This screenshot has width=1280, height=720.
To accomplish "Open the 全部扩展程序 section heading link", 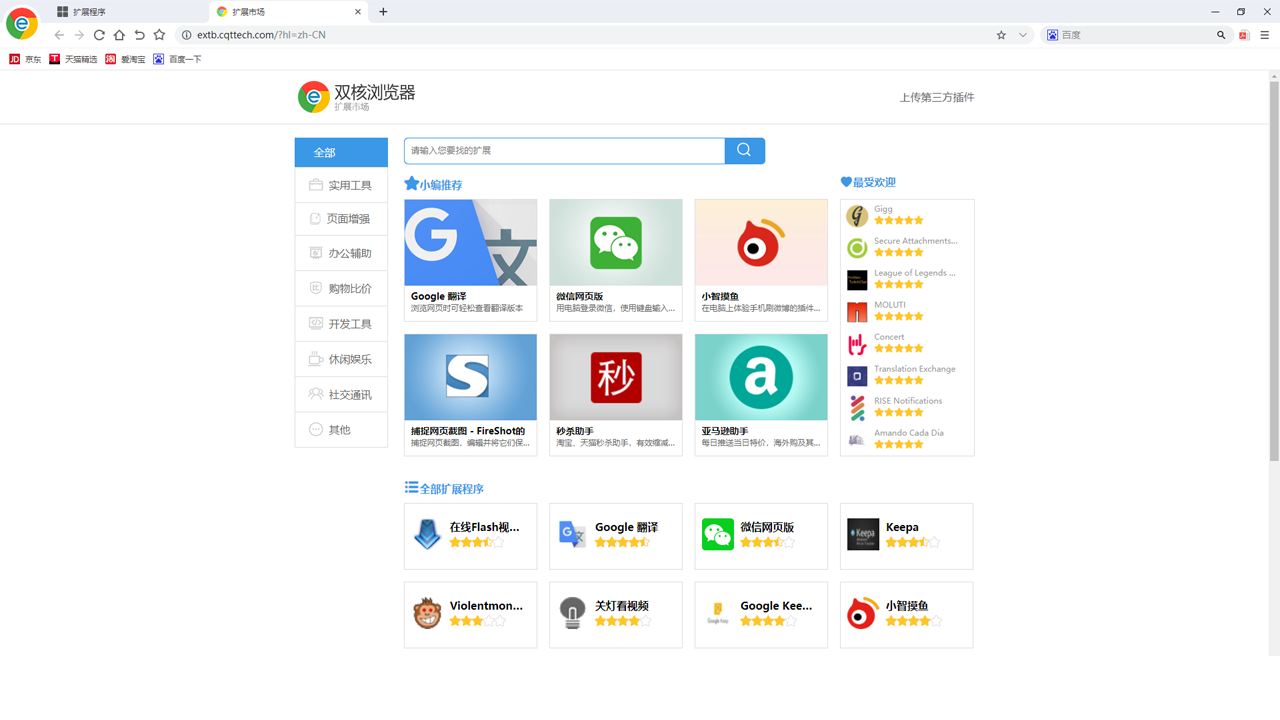I will click(448, 487).
